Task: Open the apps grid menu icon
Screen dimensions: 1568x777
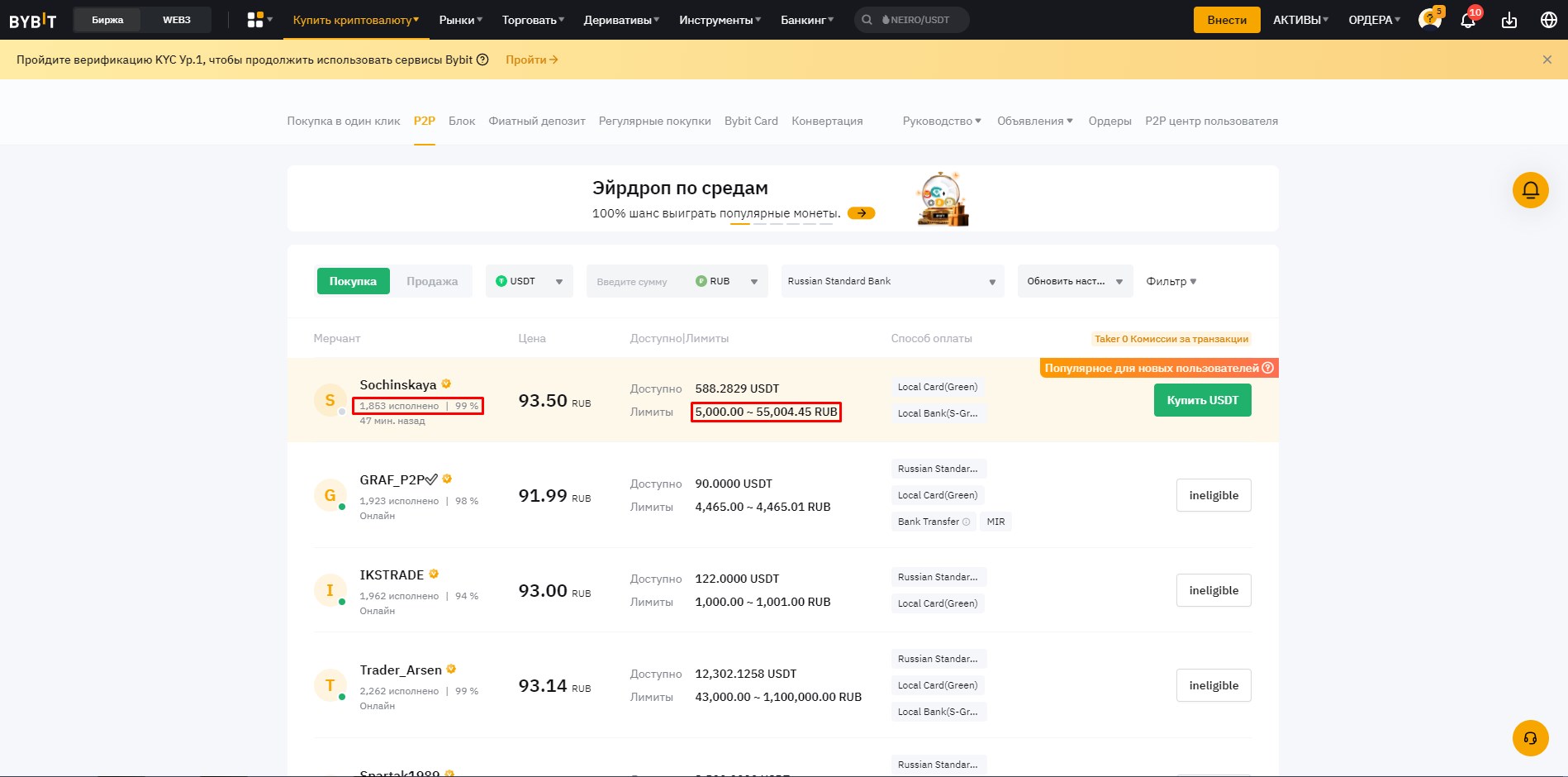Action: (255, 20)
